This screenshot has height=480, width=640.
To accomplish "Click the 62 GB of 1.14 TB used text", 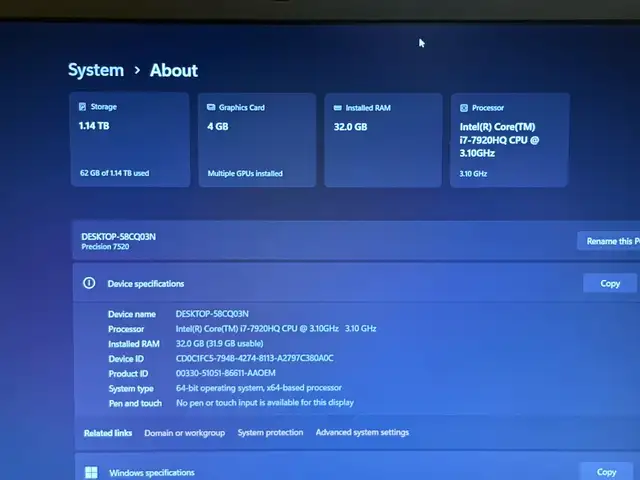I will (114, 173).
